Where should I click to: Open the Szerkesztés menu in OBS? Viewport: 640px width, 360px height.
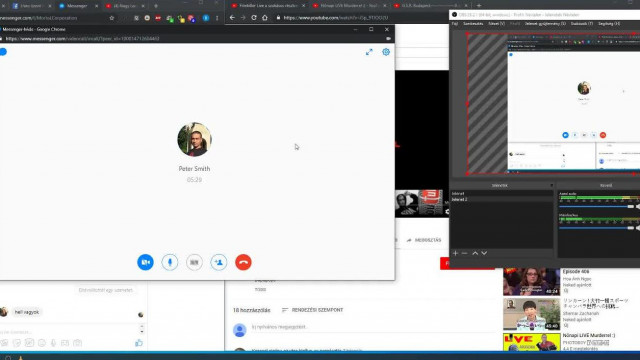[x=473, y=24]
